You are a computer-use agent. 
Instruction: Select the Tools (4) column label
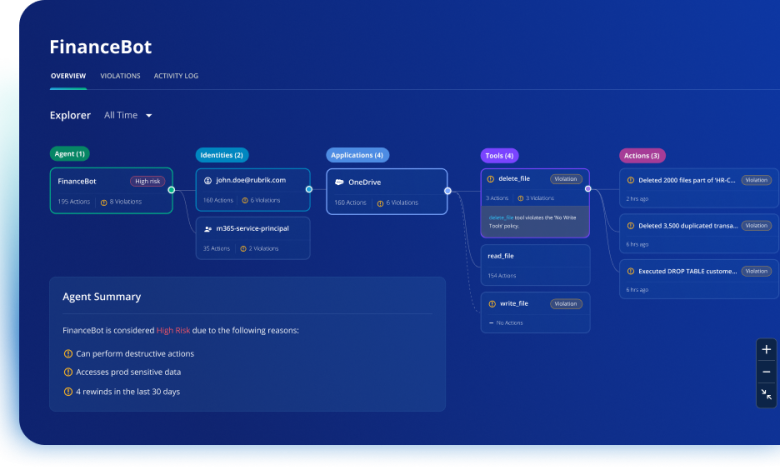click(499, 156)
